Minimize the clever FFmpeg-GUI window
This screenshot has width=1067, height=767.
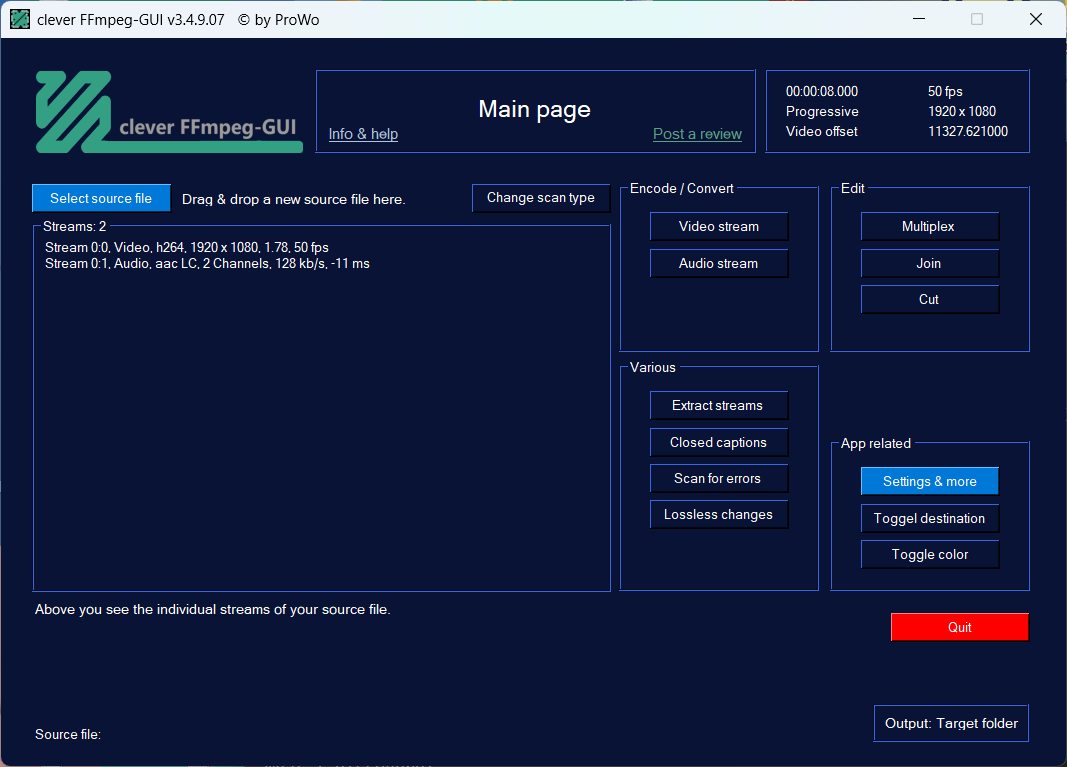(x=919, y=19)
